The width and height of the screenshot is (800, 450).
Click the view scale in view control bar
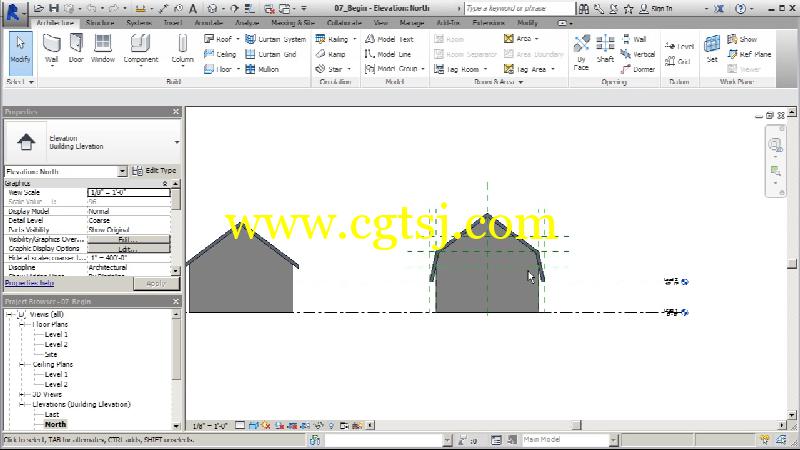pos(210,426)
